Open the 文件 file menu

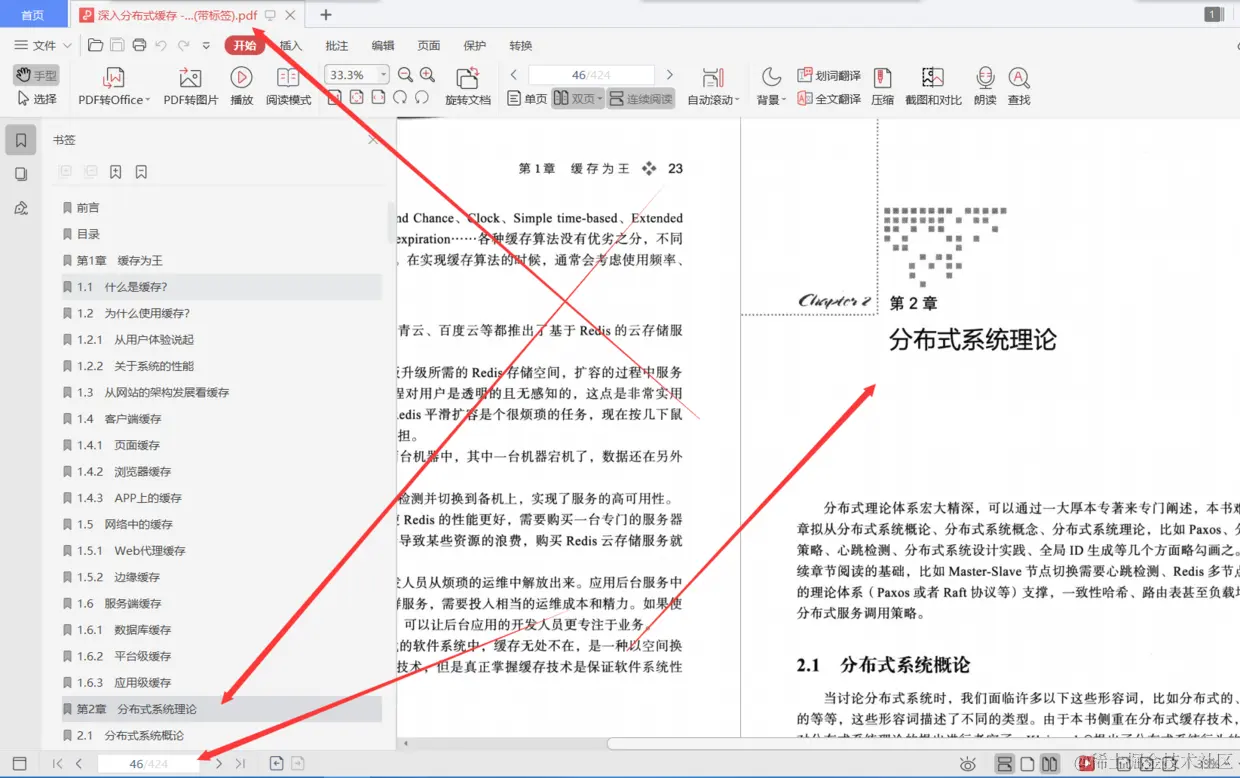click(x=42, y=45)
